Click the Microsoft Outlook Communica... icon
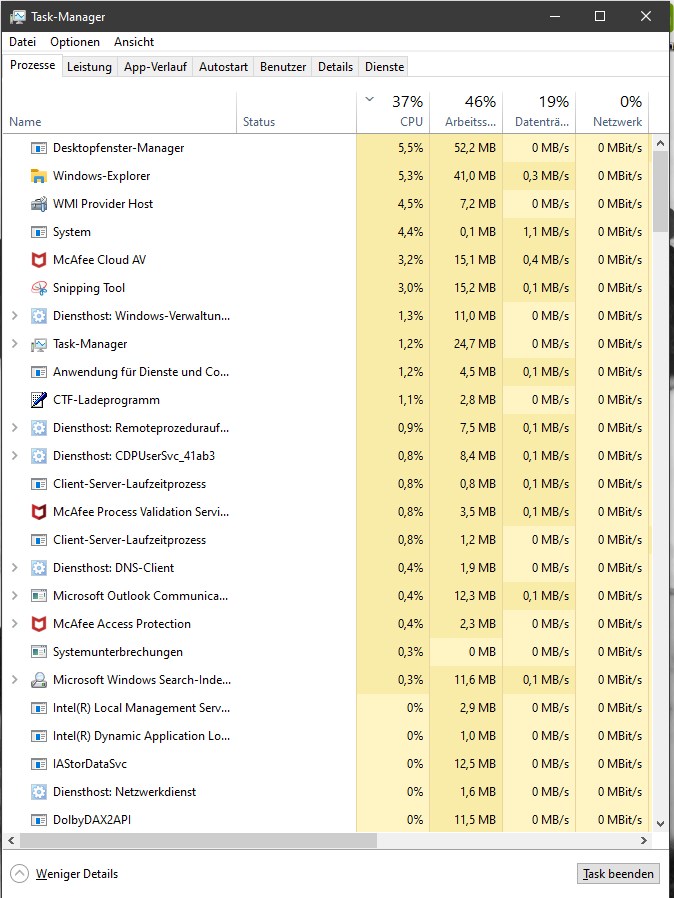The height and width of the screenshot is (898, 674). click(x=38, y=596)
